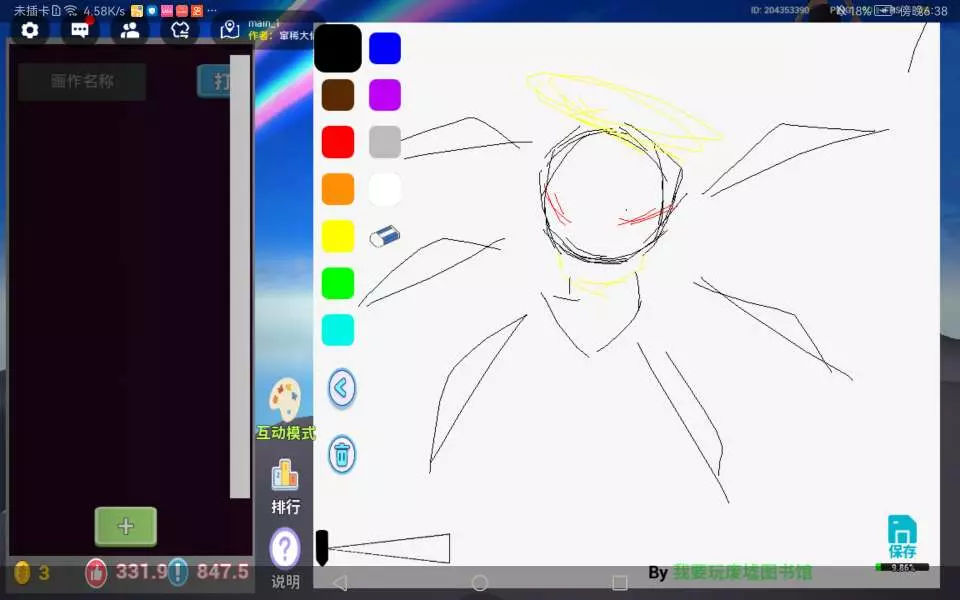The width and height of the screenshot is (960, 600).
Task: Click the red thumbs-up likes icon
Action: pyautogui.click(x=96, y=573)
